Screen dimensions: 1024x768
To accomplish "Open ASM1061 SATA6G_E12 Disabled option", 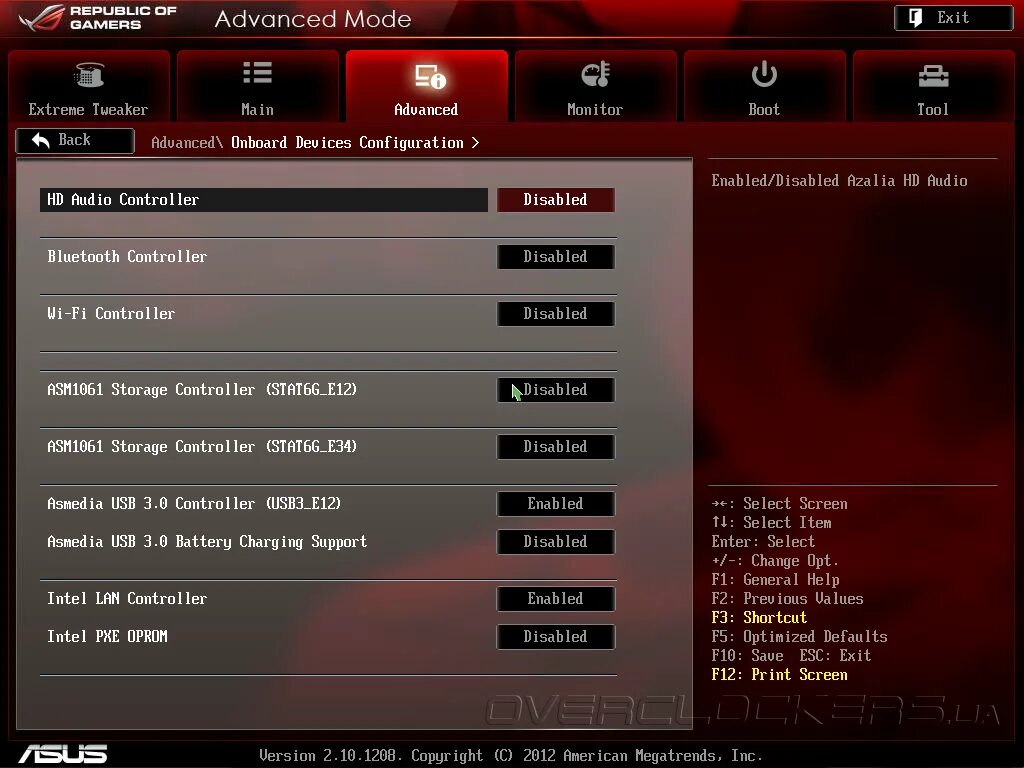I will point(556,390).
